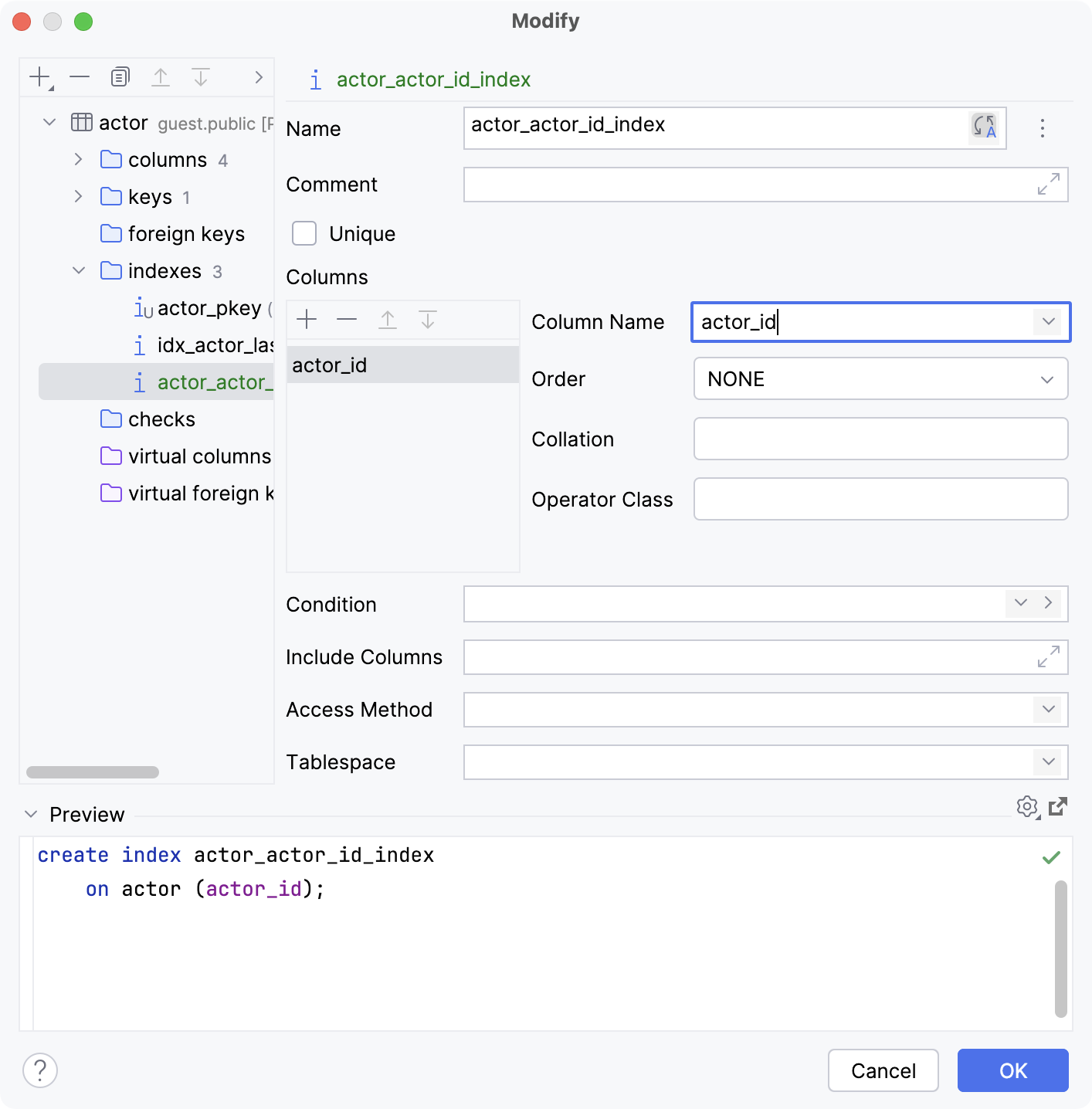Select the actor_id entry in the Columns list
The image size is (1092, 1109).
tap(330, 364)
